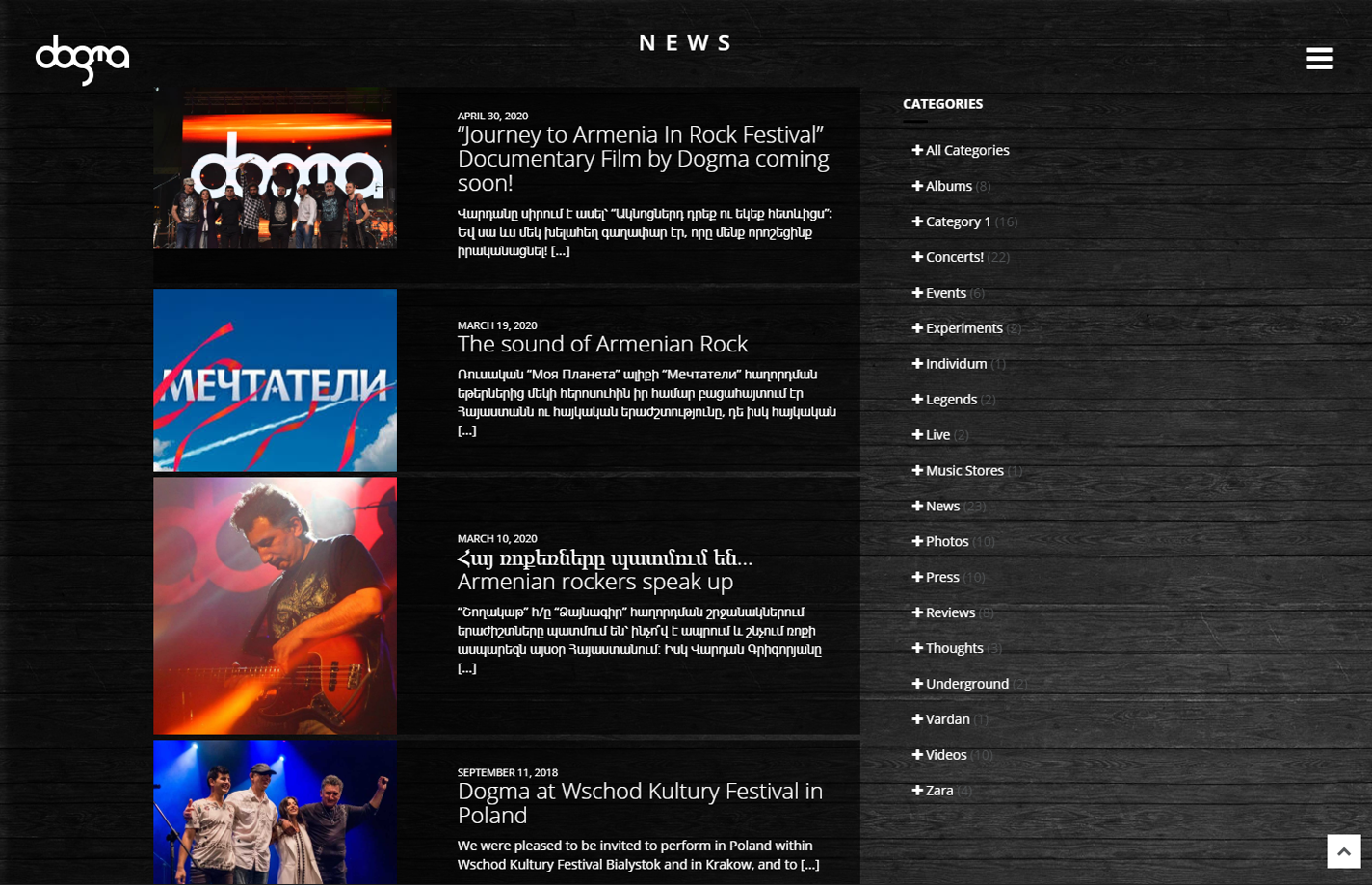This screenshot has width=1372, height=885.
Task: Click the CATEGORIES sidebar heading
Action: (942, 104)
